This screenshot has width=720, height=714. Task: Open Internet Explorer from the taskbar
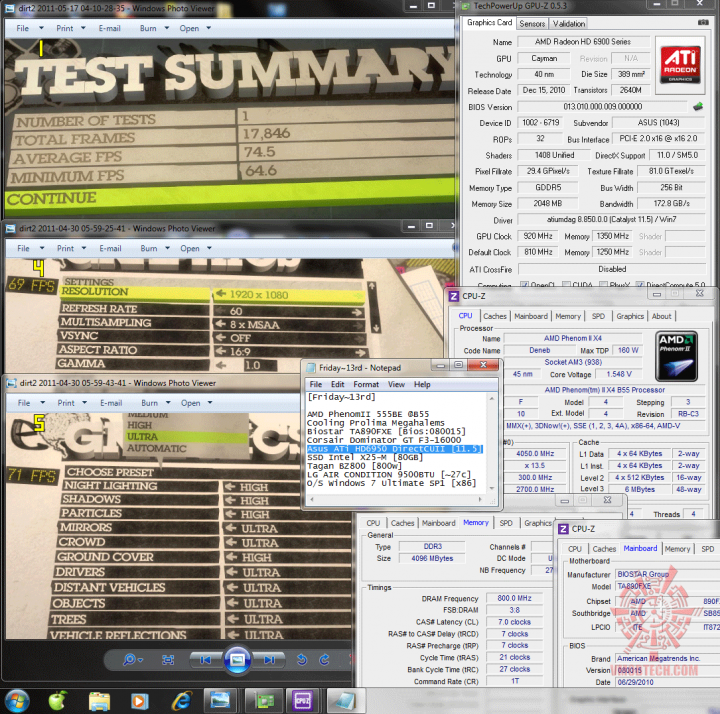[x=181, y=701]
